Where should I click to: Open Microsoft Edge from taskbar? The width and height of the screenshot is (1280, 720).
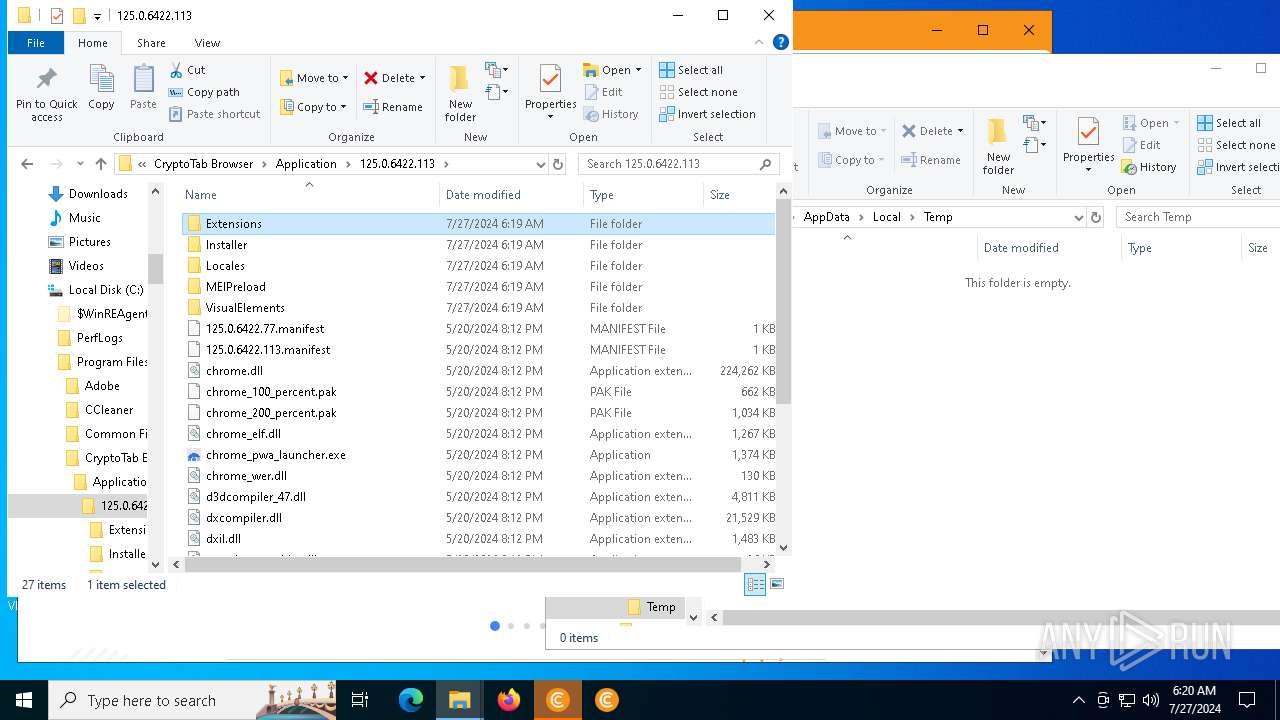[411, 700]
